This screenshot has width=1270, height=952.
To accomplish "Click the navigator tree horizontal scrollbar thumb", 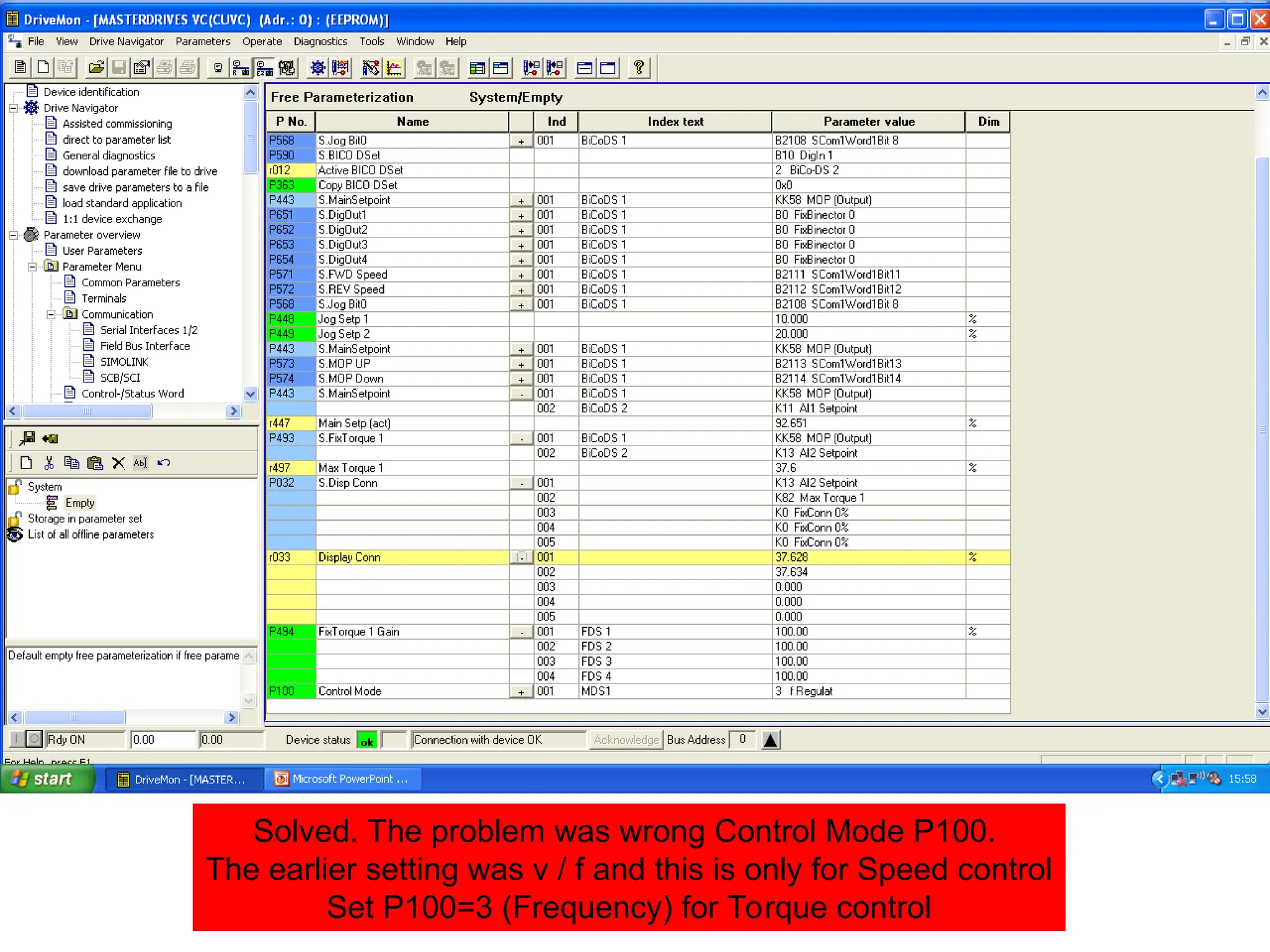I will click(87, 411).
